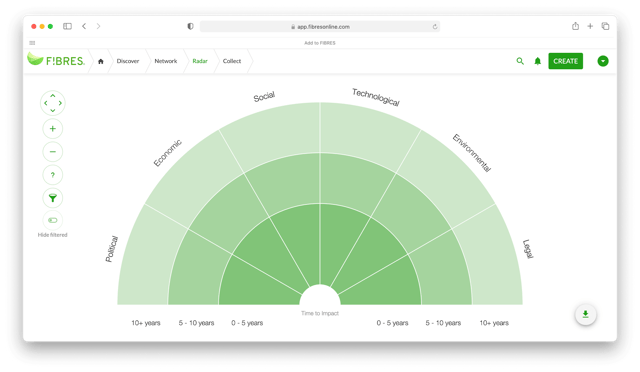Go forward in browser history
Viewport: 640px width, 372px height.
98,26
